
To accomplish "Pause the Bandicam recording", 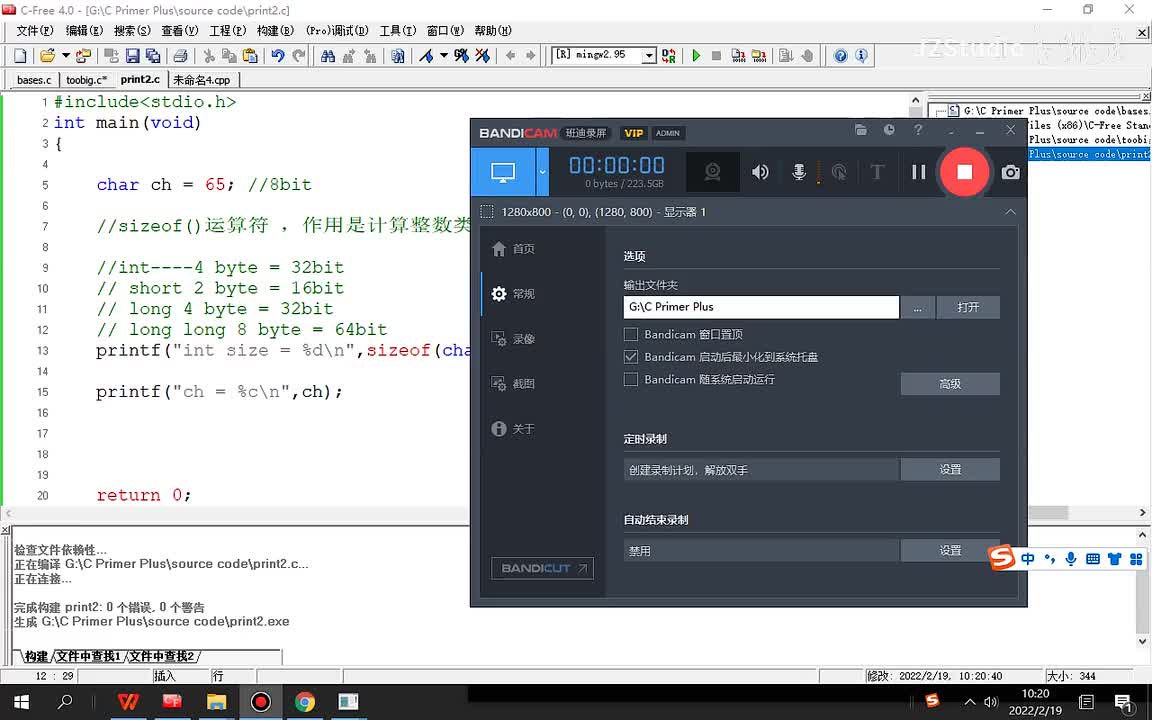I will click(x=918, y=172).
